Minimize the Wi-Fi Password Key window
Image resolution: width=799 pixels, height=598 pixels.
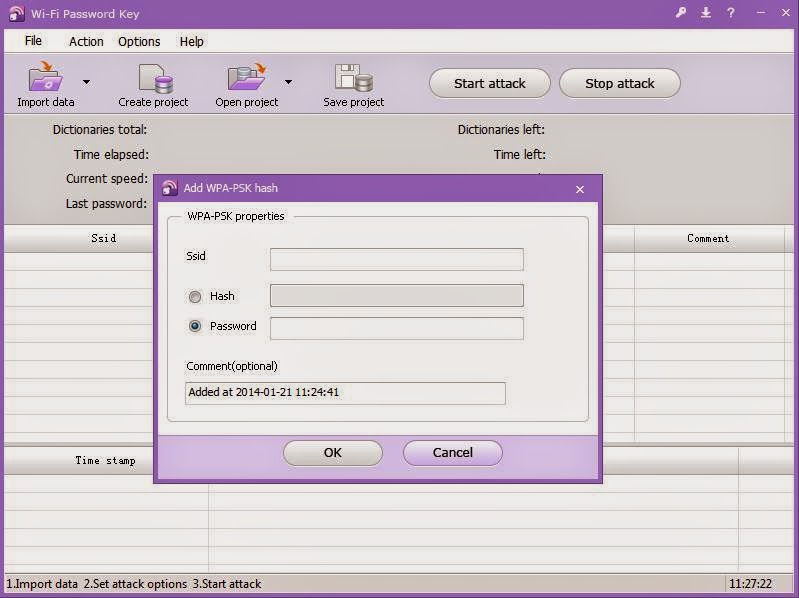(x=761, y=13)
